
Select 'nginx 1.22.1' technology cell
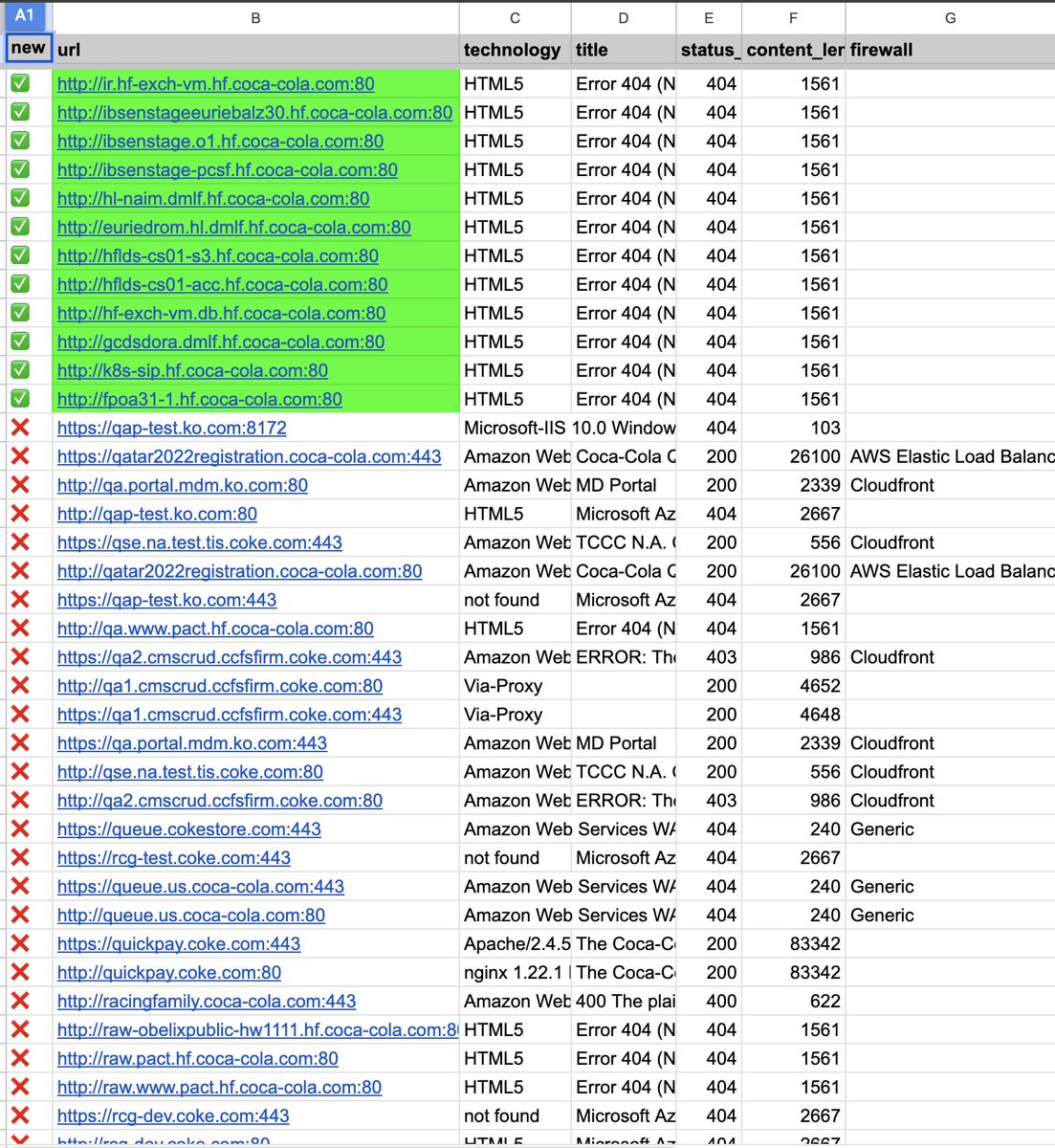click(515, 973)
